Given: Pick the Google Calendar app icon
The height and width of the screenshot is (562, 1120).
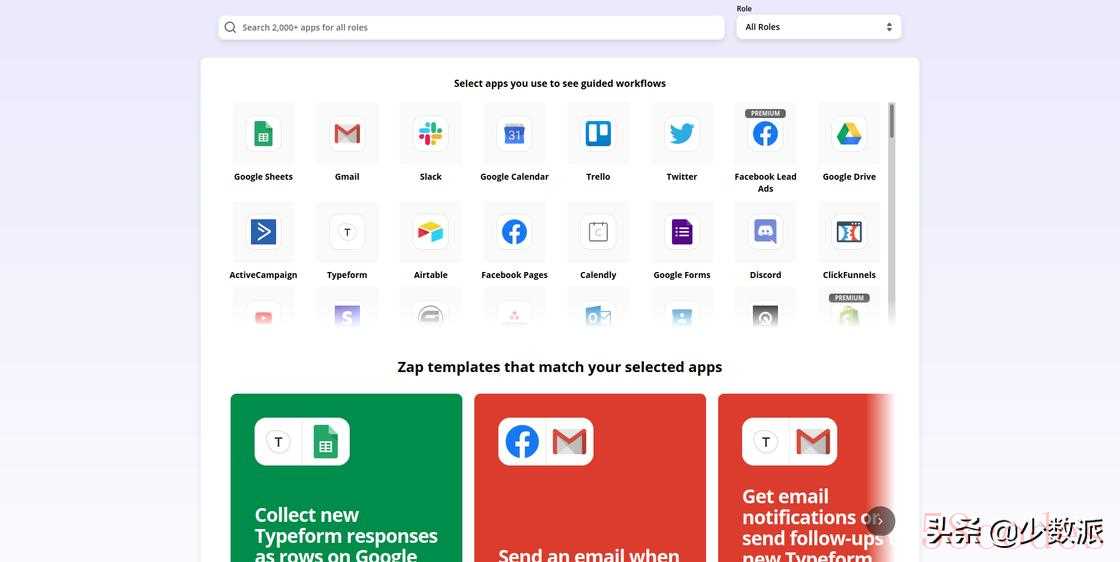Looking at the screenshot, I should click(514, 134).
